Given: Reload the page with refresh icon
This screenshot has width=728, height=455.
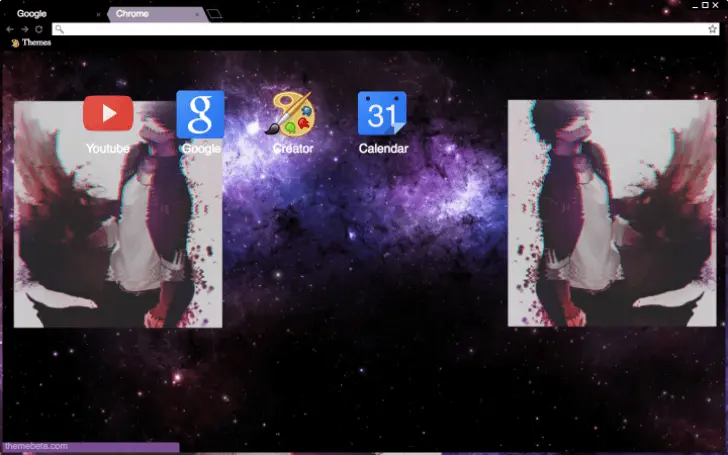Looking at the screenshot, I should pos(38,29).
